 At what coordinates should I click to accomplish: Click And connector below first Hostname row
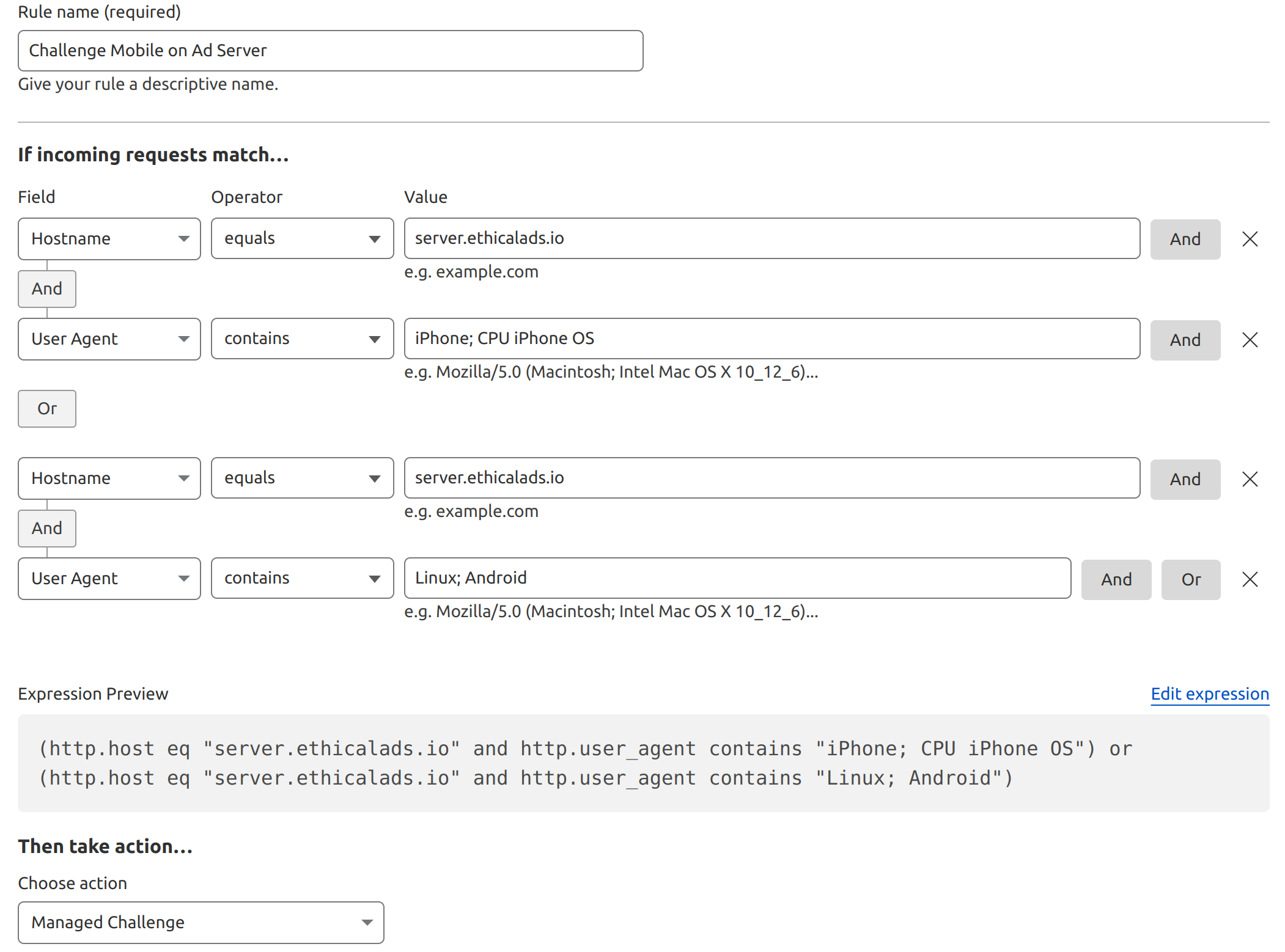point(47,289)
